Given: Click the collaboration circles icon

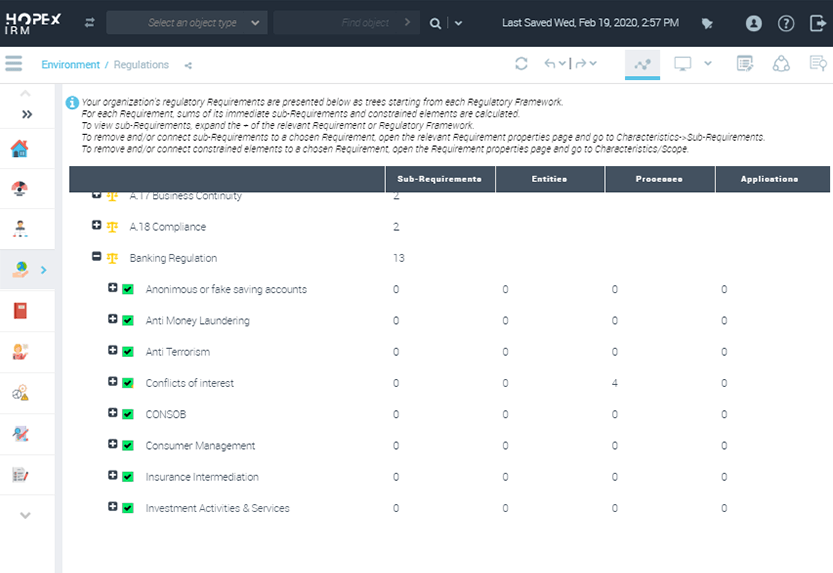Looking at the screenshot, I should 781,64.
